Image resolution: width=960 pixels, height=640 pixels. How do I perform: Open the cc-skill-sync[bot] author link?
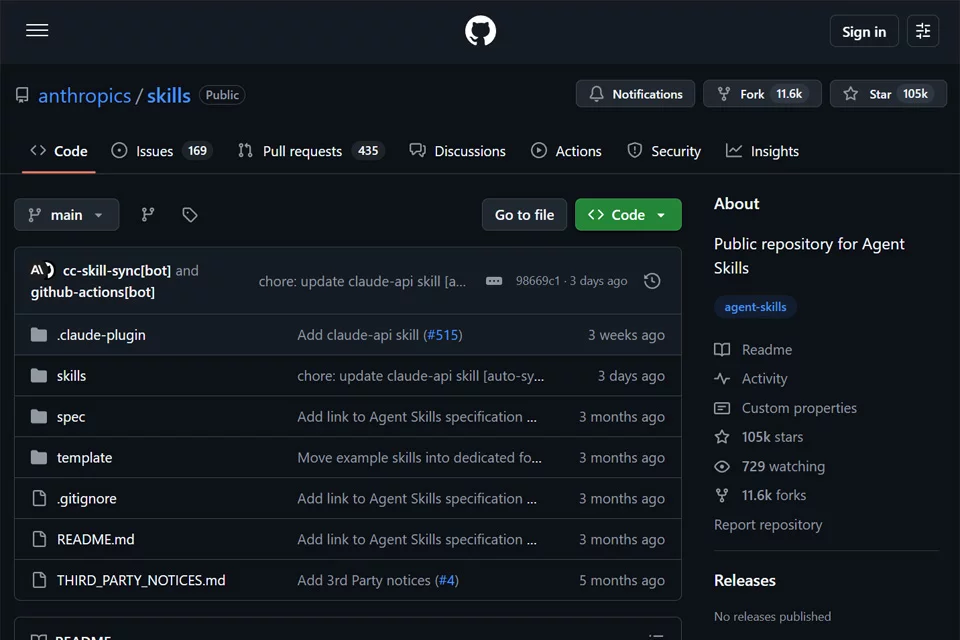(116, 271)
